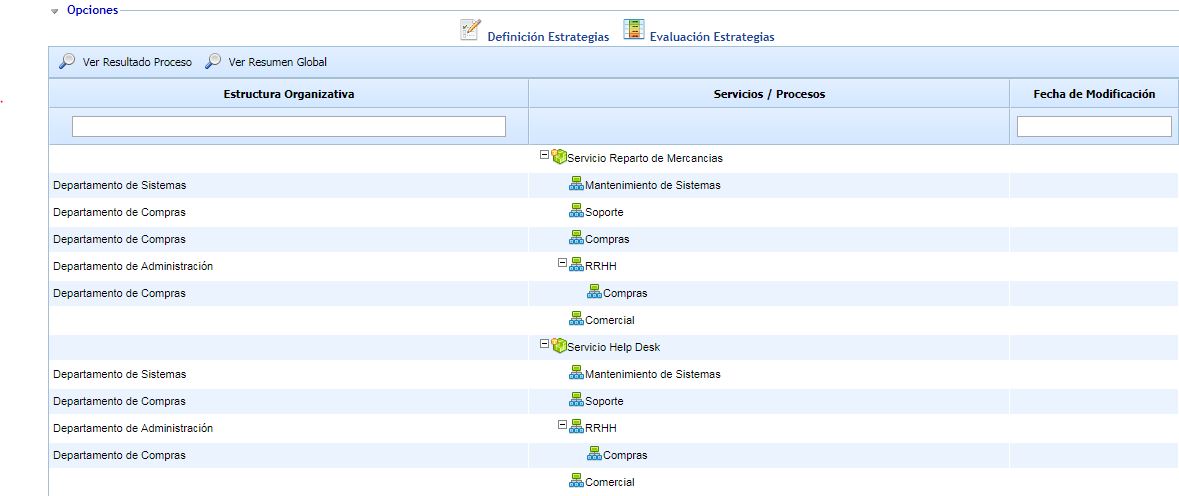Collapse RRHH node under Servicio Help Desk

pyautogui.click(x=562, y=425)
